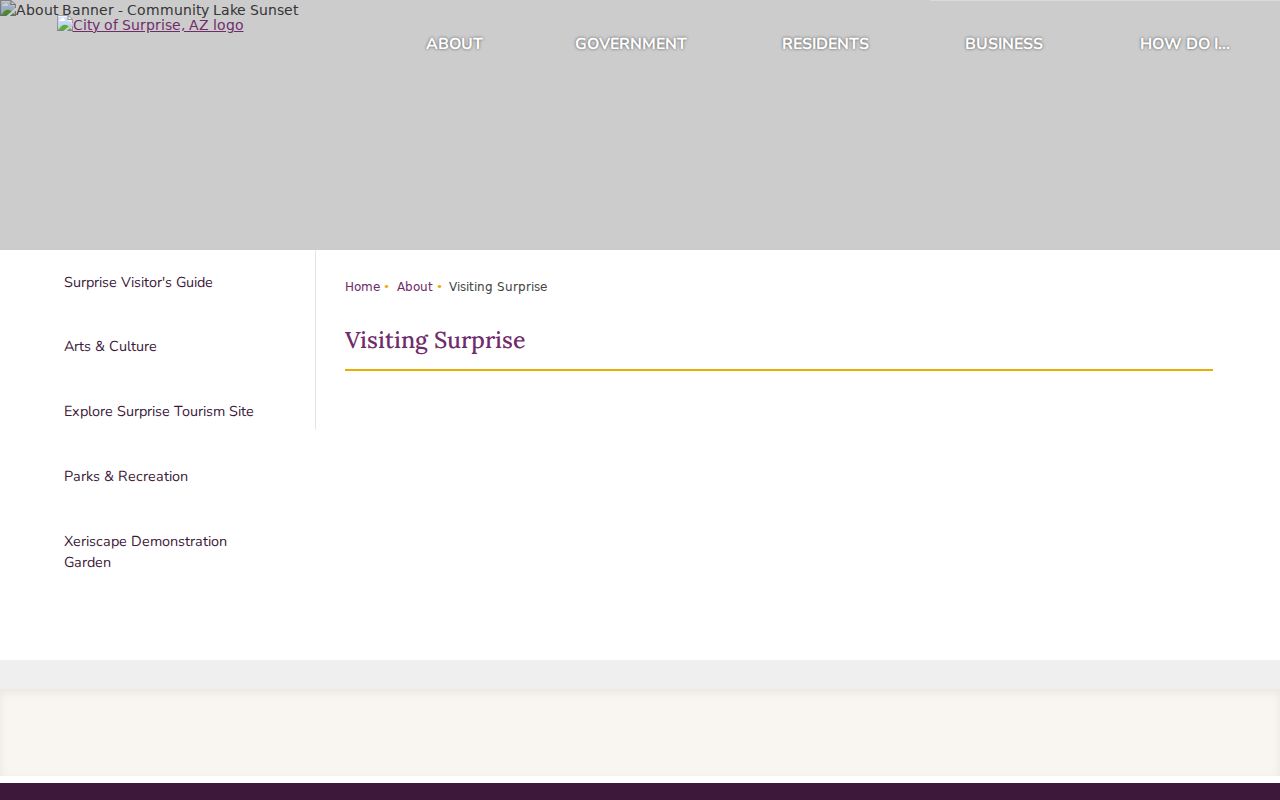This screenshot has height=800, width=1280.
Task: Open Parks & Recreation in sidebar
Action: (x=126, y=476)
